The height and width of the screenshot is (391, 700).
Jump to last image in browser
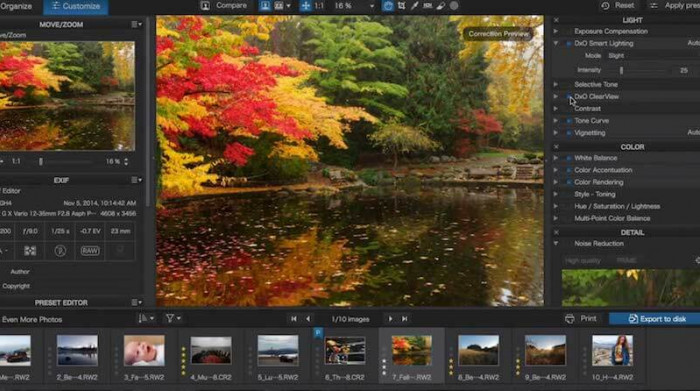[x=404, y=319]
